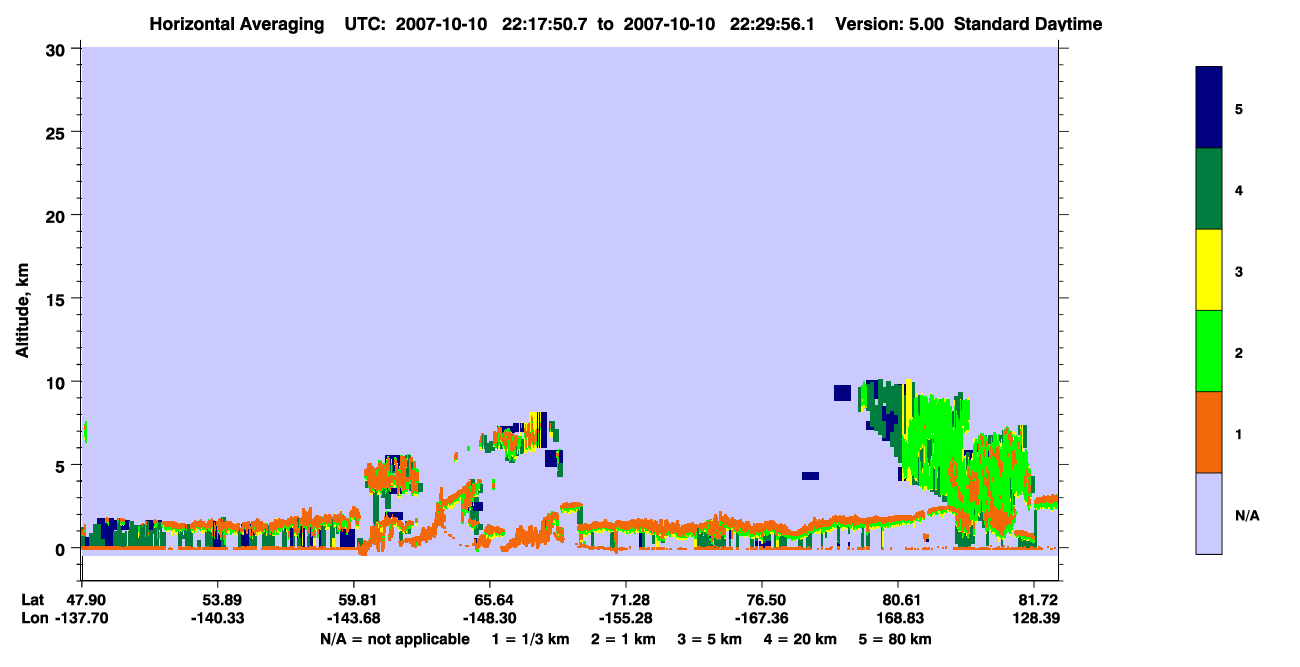The image size is (1300, 667).
Task: Click the '1 = 1/3 km' legend entry
Action: tap(531, 639)
